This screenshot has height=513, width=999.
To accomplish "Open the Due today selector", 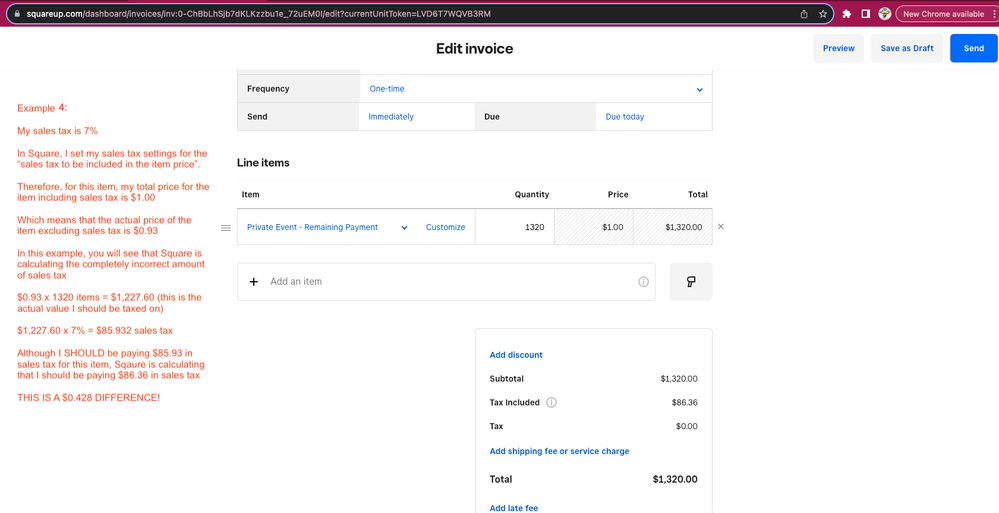I will (x=654, y=117).
